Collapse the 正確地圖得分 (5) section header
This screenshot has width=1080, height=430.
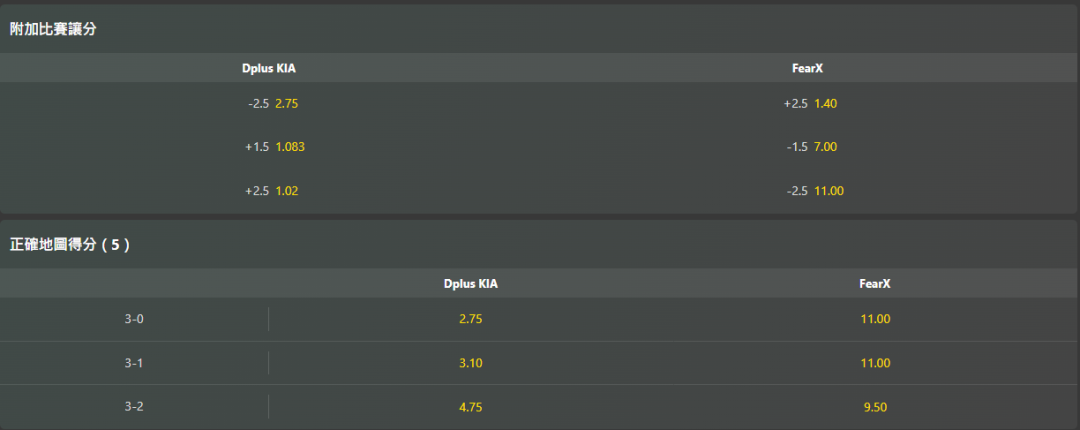[x=70, y=245]
